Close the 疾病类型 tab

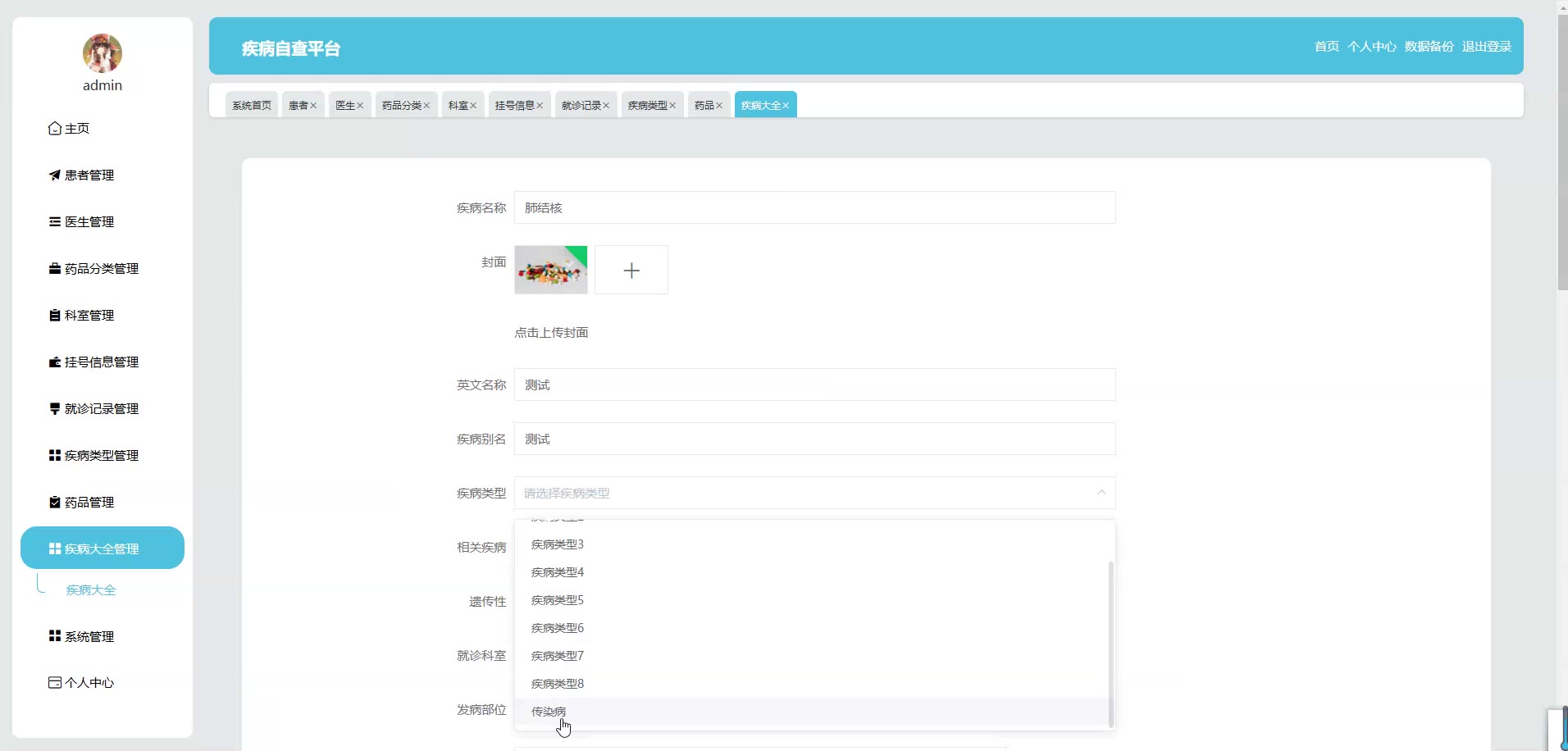[x=672, y=106]
